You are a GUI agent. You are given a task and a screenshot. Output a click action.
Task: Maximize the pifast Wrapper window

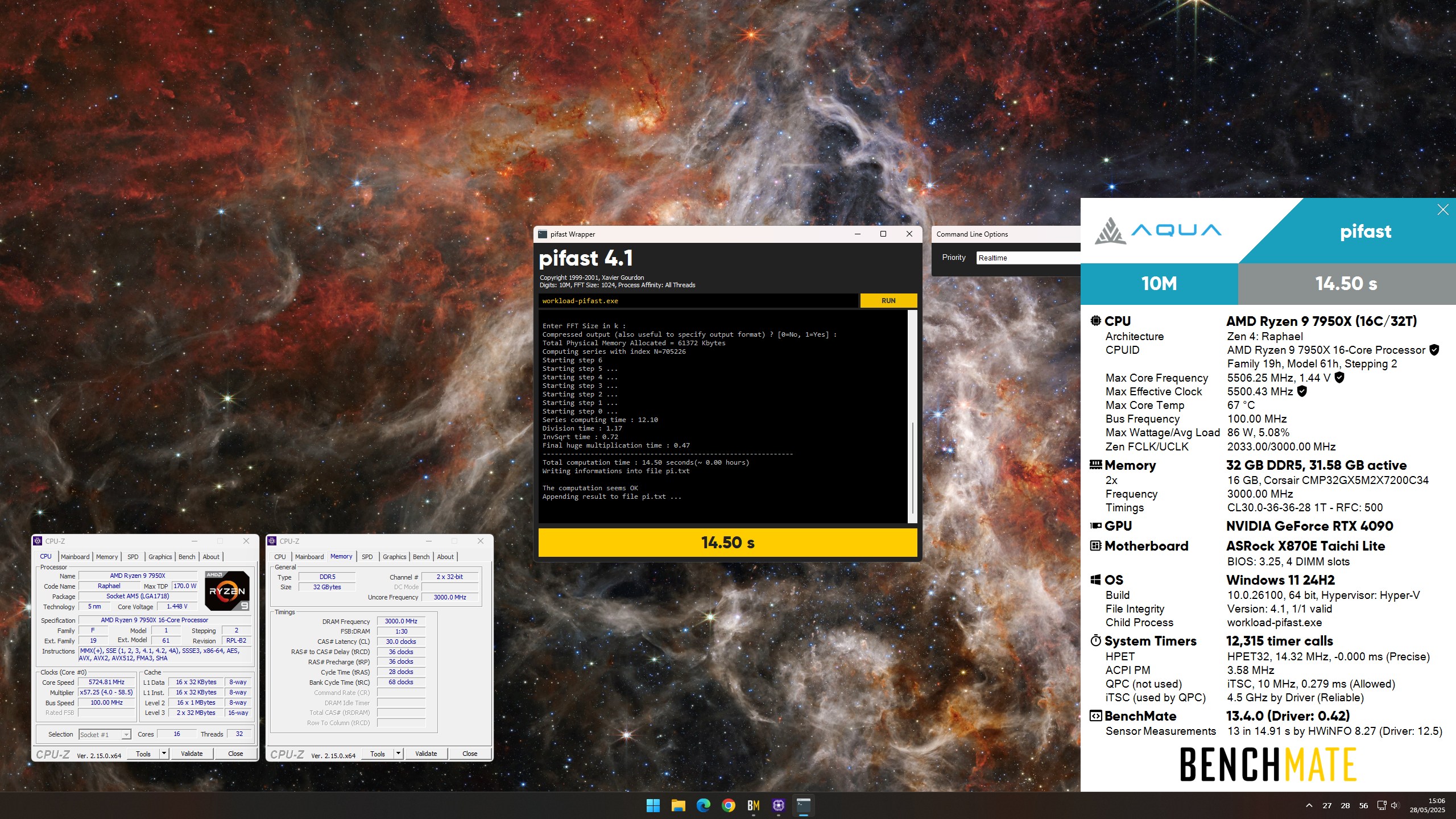point(883,234)
